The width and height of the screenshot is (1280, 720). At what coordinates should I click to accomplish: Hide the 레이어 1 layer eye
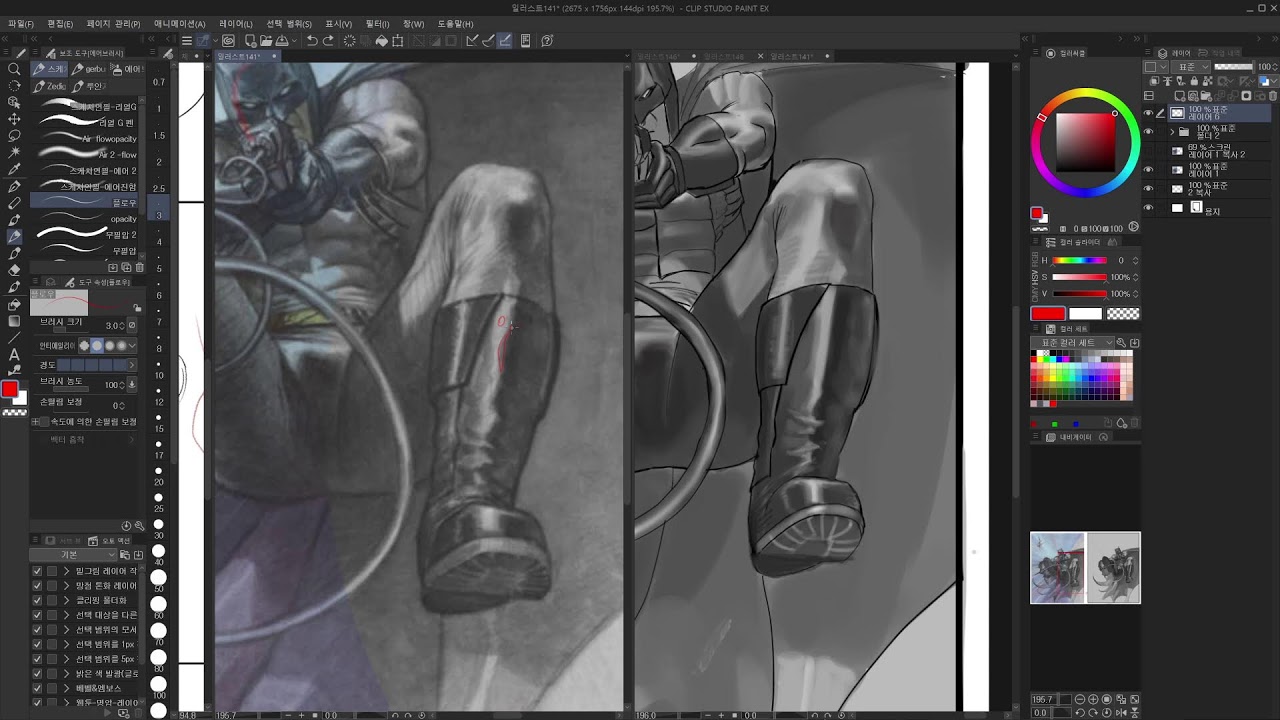pyautogui.click(x=1148, y=170)
